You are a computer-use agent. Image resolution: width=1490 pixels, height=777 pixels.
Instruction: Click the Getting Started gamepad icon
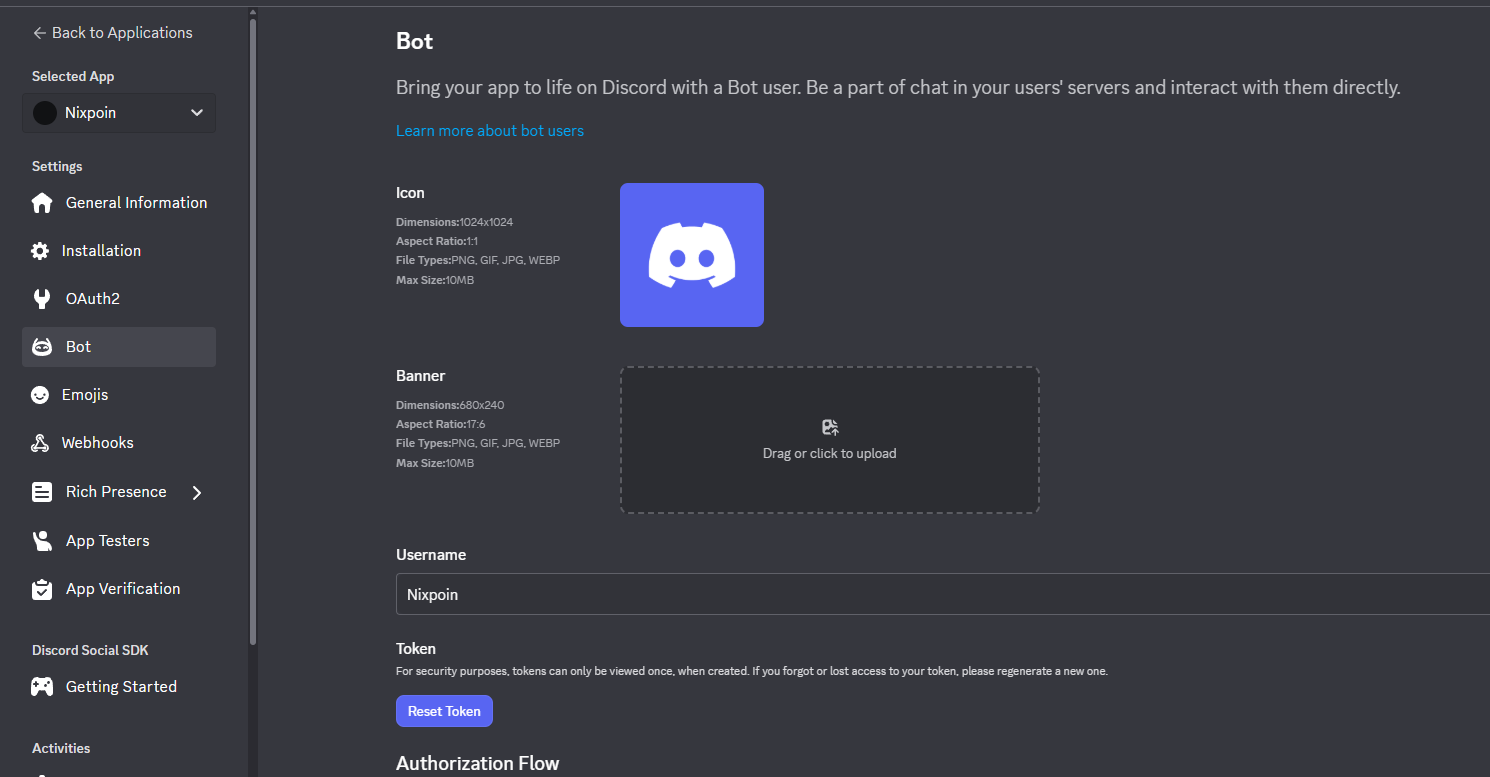click(42, 687)
